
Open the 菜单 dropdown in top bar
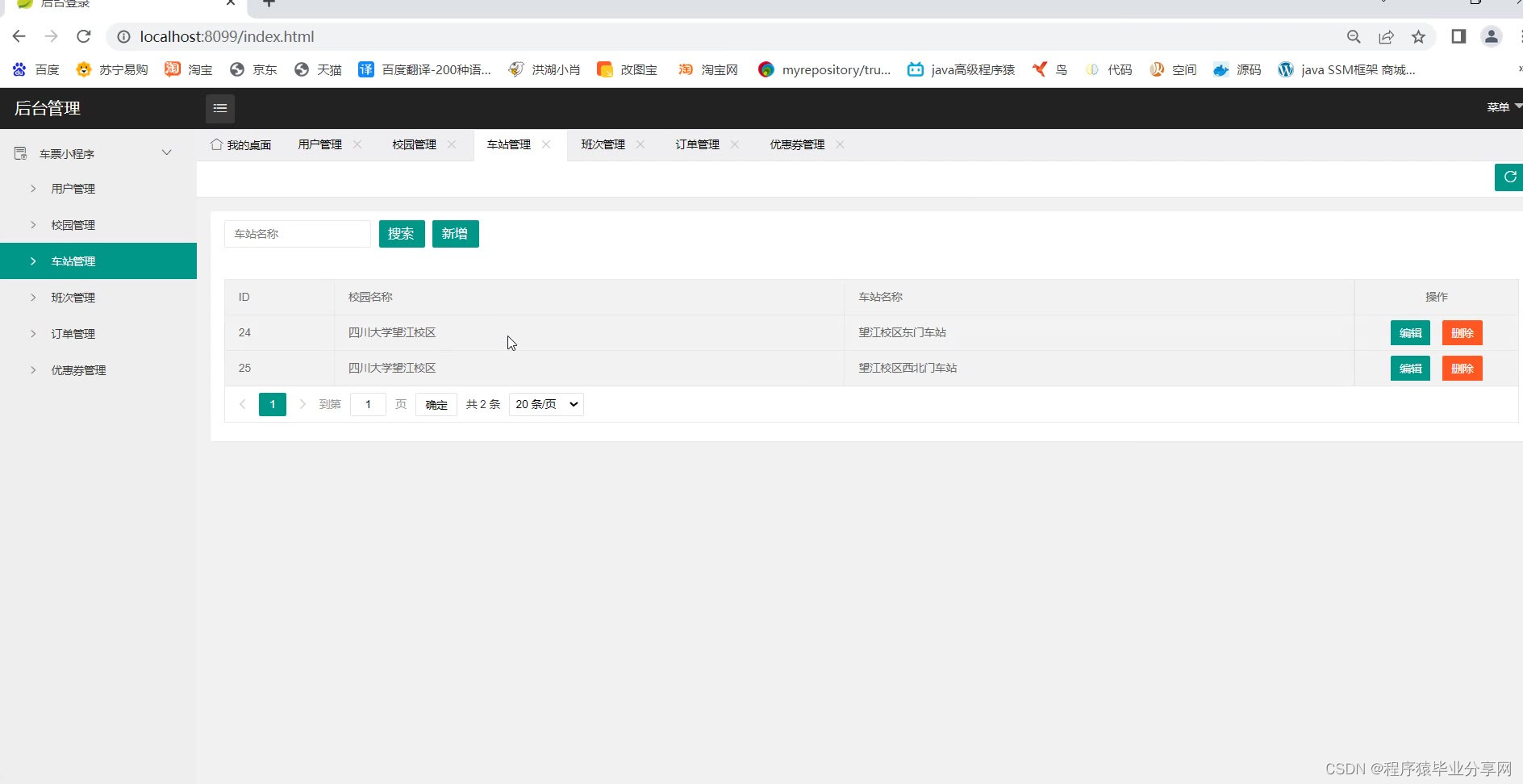pos(1503,107)
